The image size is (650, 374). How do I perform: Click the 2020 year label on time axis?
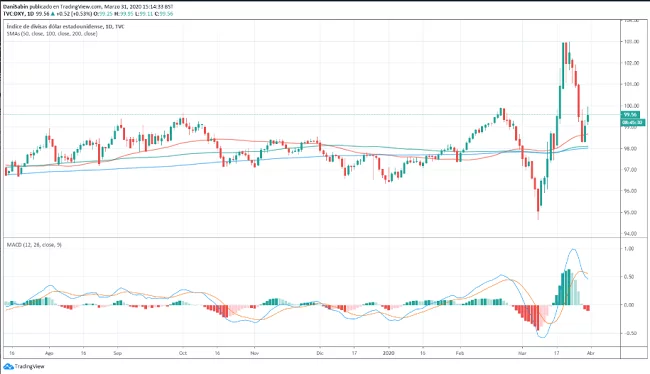[388, 353]
